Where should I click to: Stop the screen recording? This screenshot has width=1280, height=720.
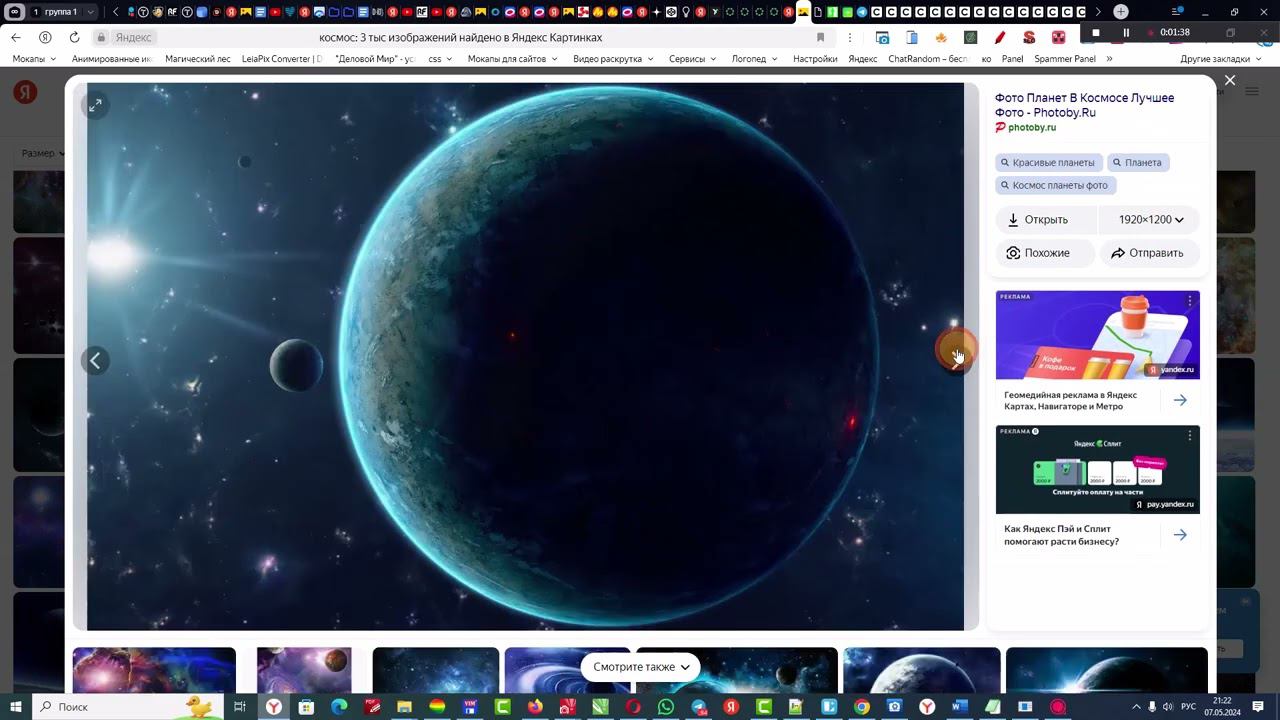coord(1096,33)
